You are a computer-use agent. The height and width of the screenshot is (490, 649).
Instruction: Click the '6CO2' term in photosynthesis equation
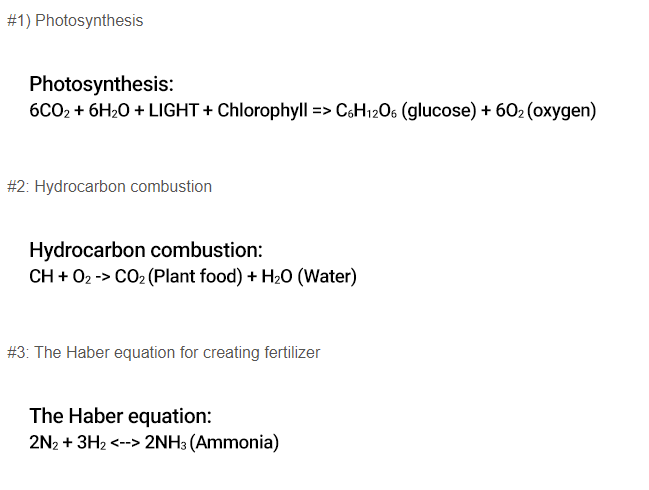[49, 110]
